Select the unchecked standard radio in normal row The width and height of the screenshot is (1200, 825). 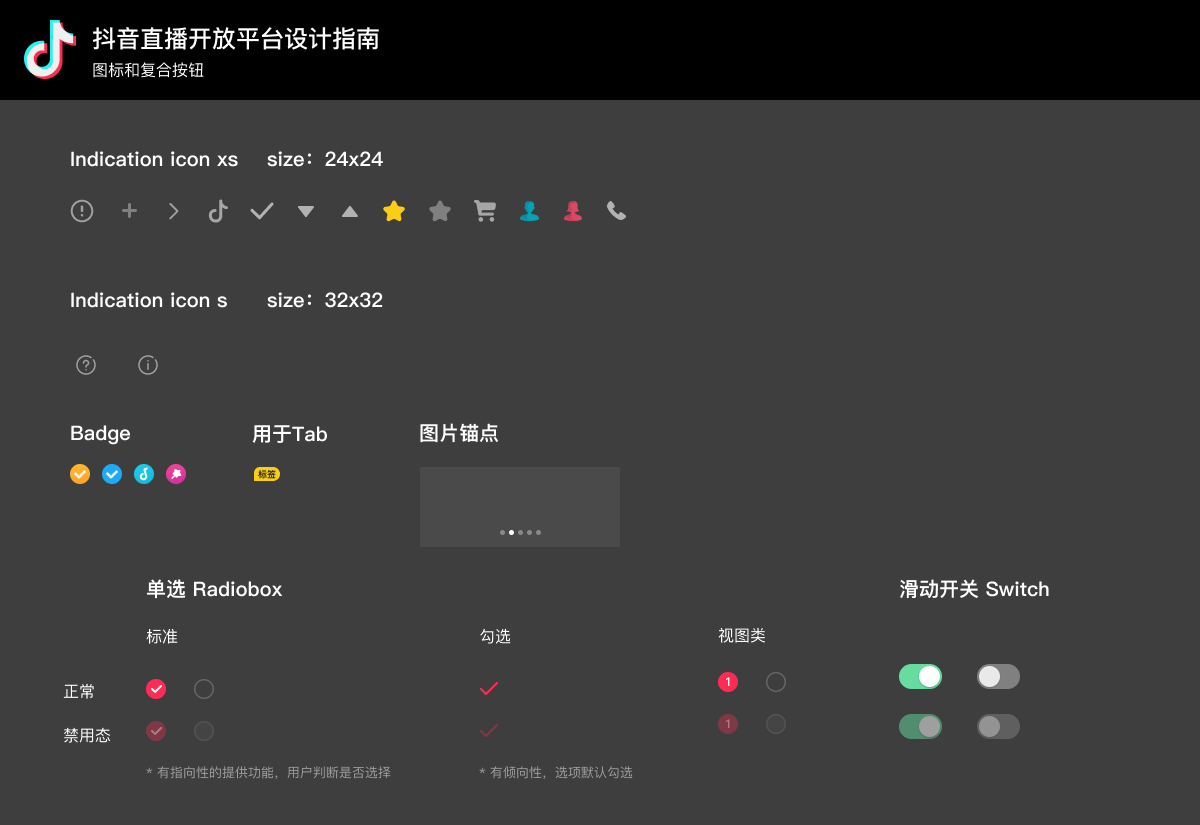click(x=204, y=689)
